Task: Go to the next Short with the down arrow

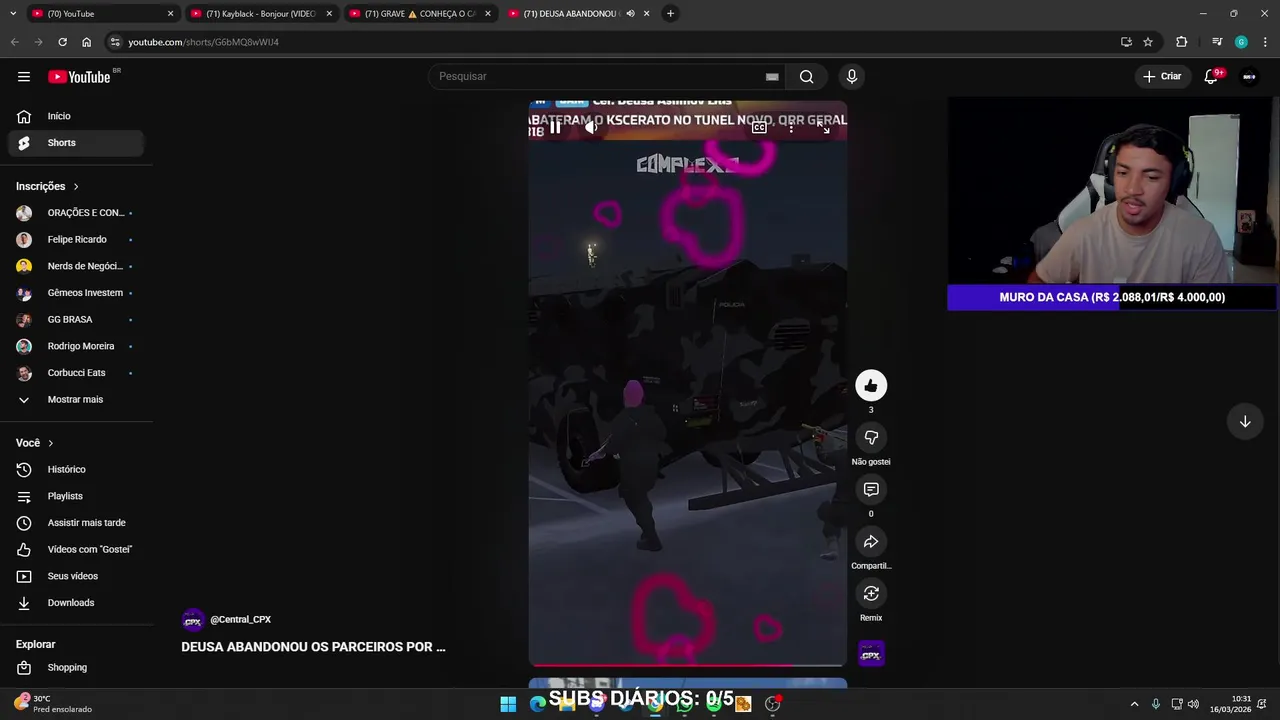Action: 1245,421
